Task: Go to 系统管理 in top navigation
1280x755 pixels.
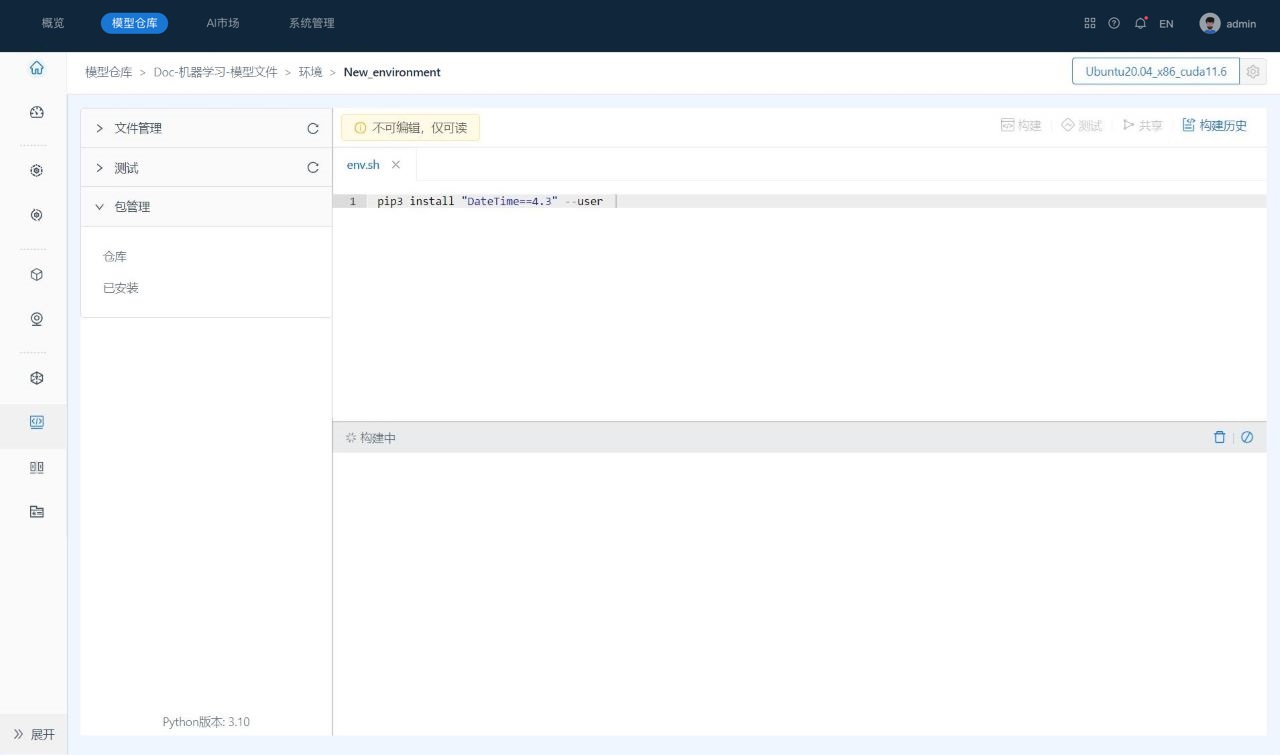Action: point(311,23)
